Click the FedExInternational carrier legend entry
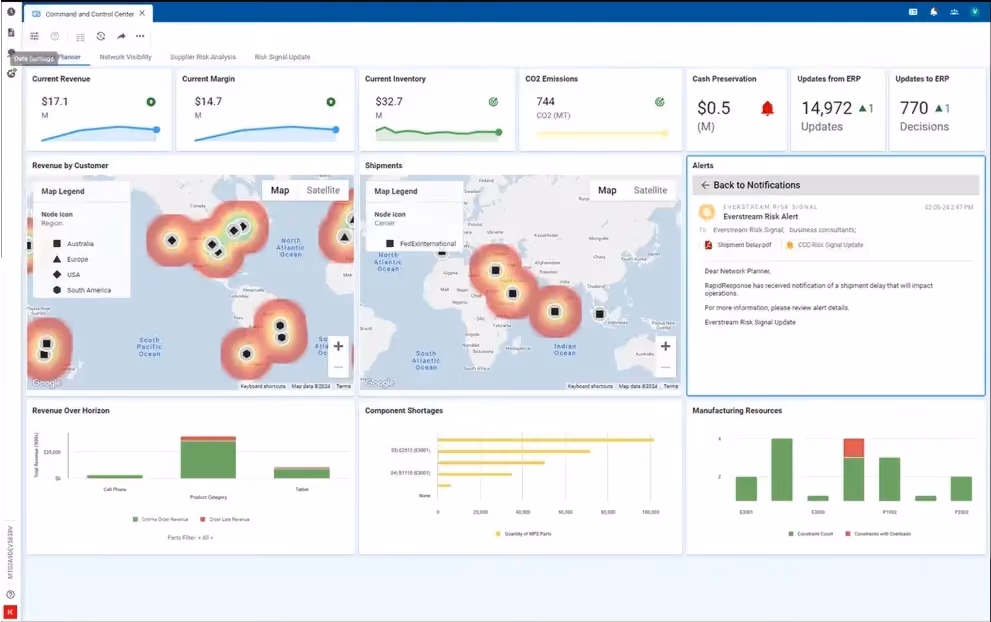This screenshot has height=622, width=991. click(421, 243)
